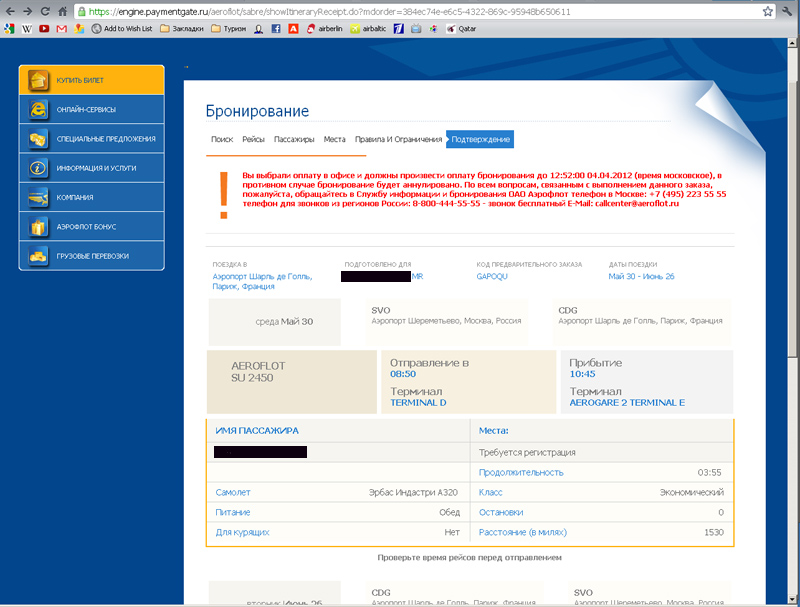
Task: Open the airbaltic bookmark
Action: (x=368, y=29)
